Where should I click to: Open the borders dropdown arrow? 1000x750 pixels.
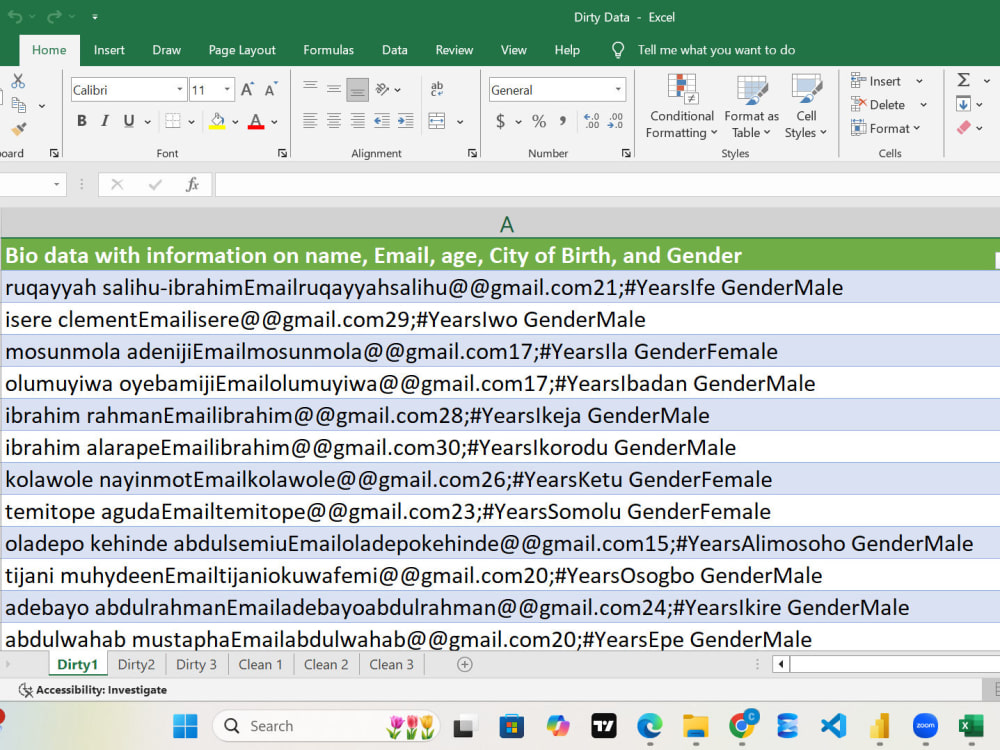tap(191, 122)
